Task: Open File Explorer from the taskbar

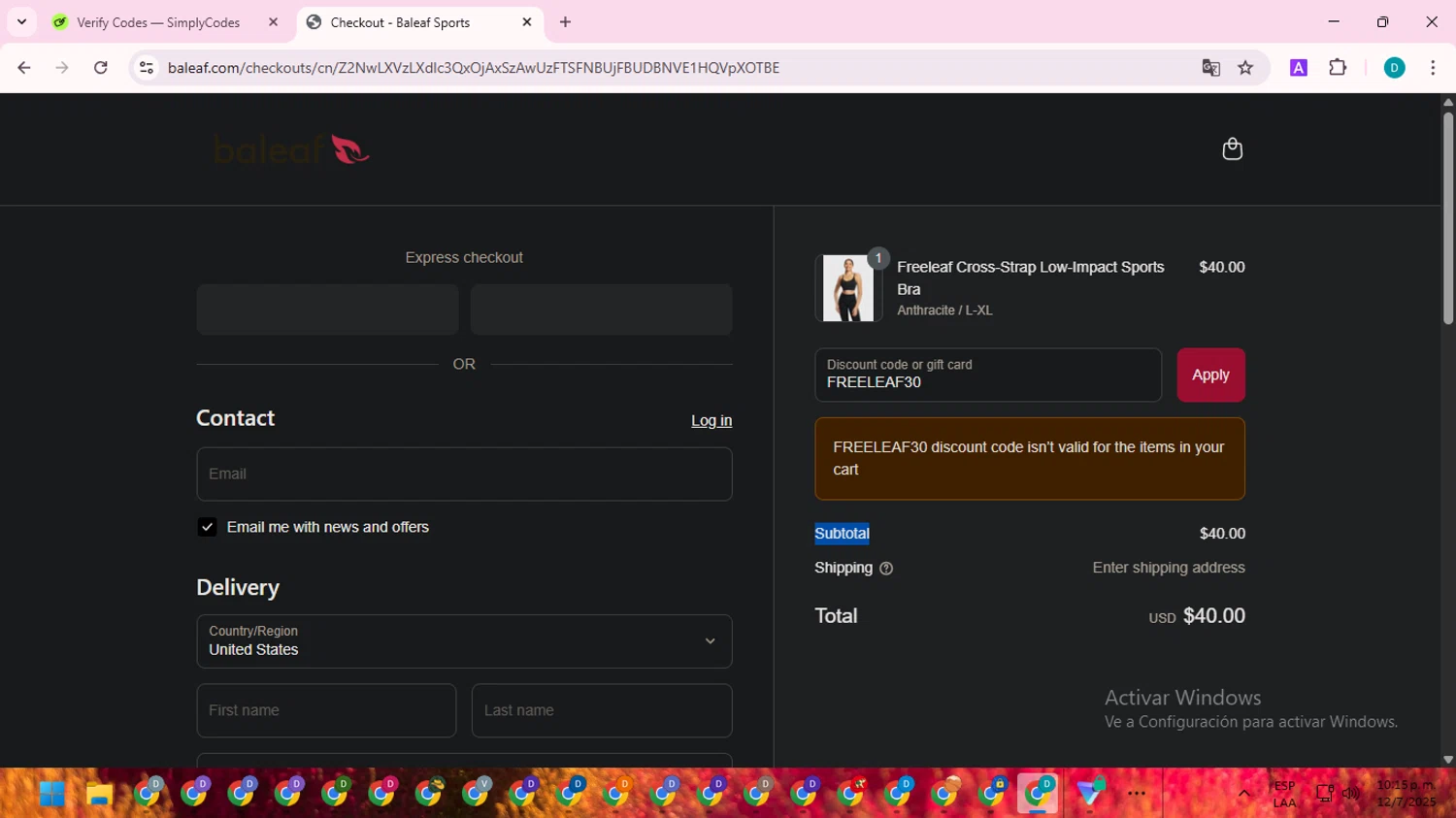Action: pyautogui.click(x=99, y=795)
